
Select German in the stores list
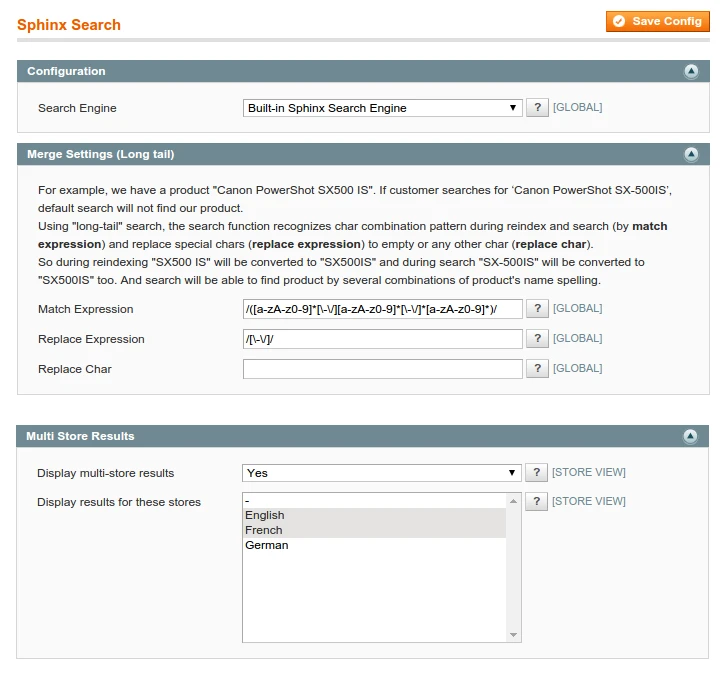click(x=374, y=546)
